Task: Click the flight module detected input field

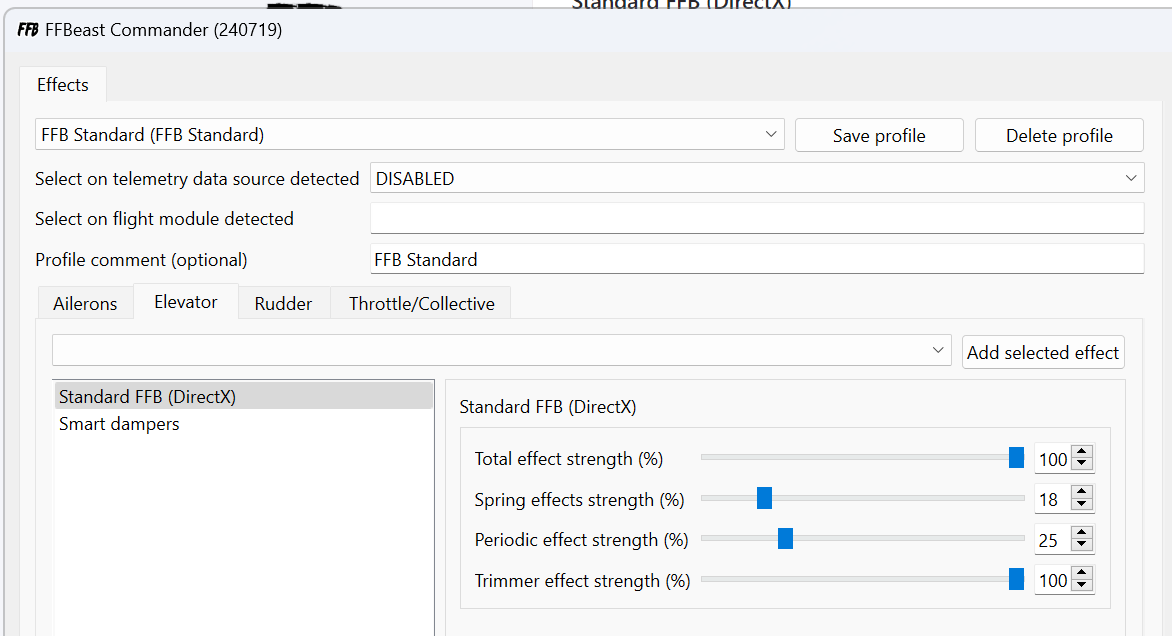Action: point(756,218)
